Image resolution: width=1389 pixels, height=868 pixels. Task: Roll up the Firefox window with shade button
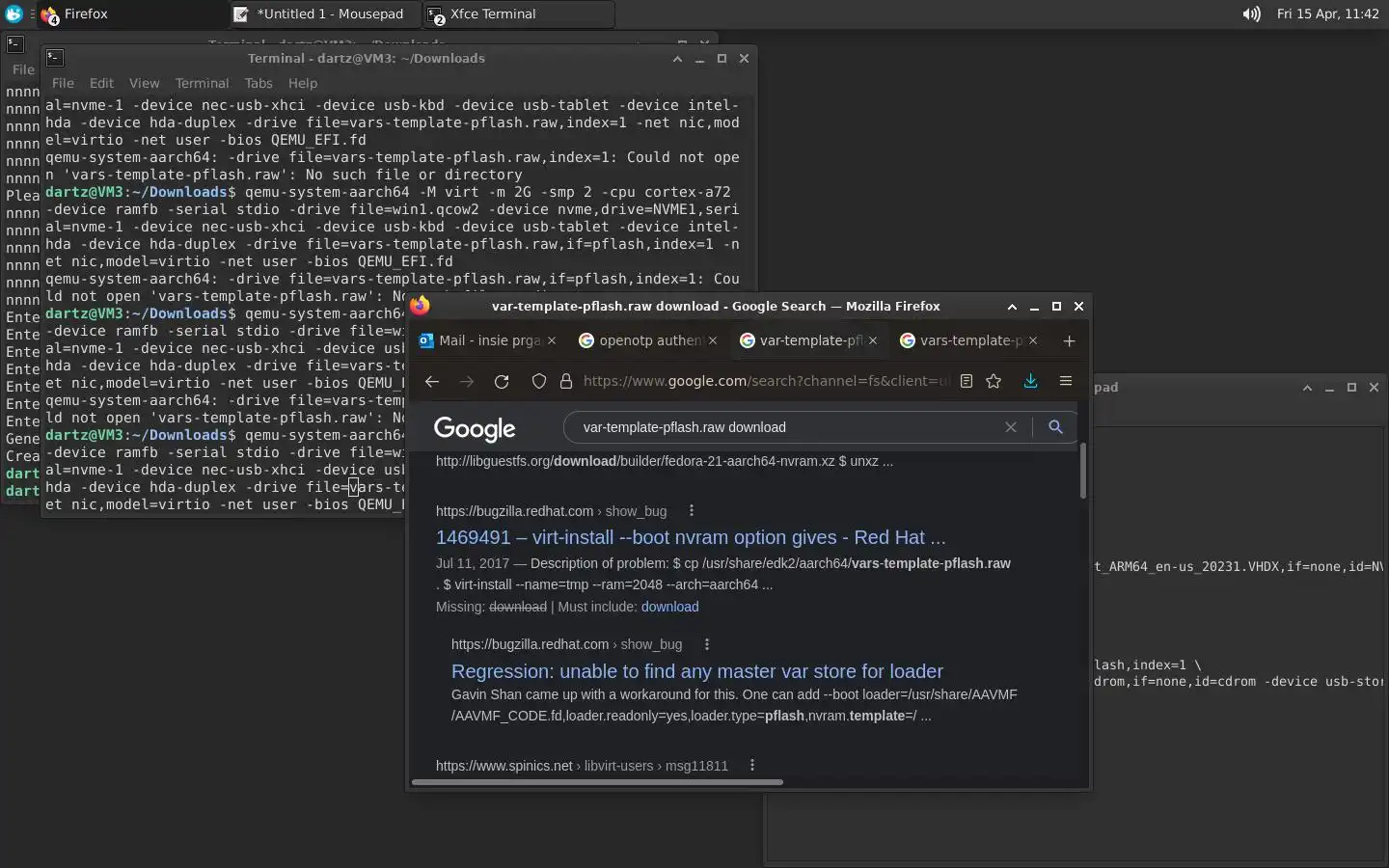click(x=1012, y=306)
